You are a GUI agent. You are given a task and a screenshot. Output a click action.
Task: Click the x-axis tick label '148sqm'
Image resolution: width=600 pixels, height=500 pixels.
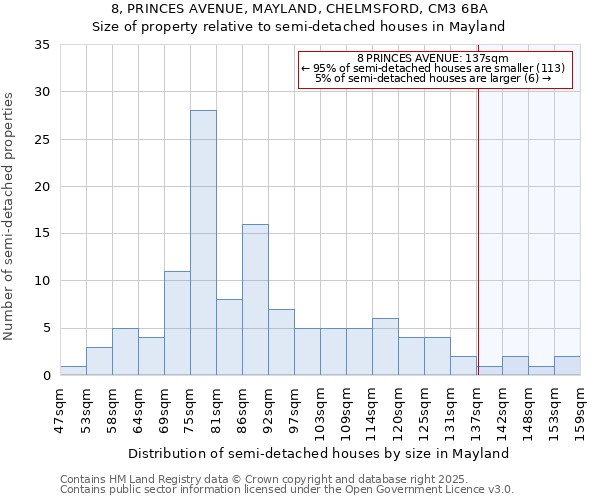tap(528, 415)
